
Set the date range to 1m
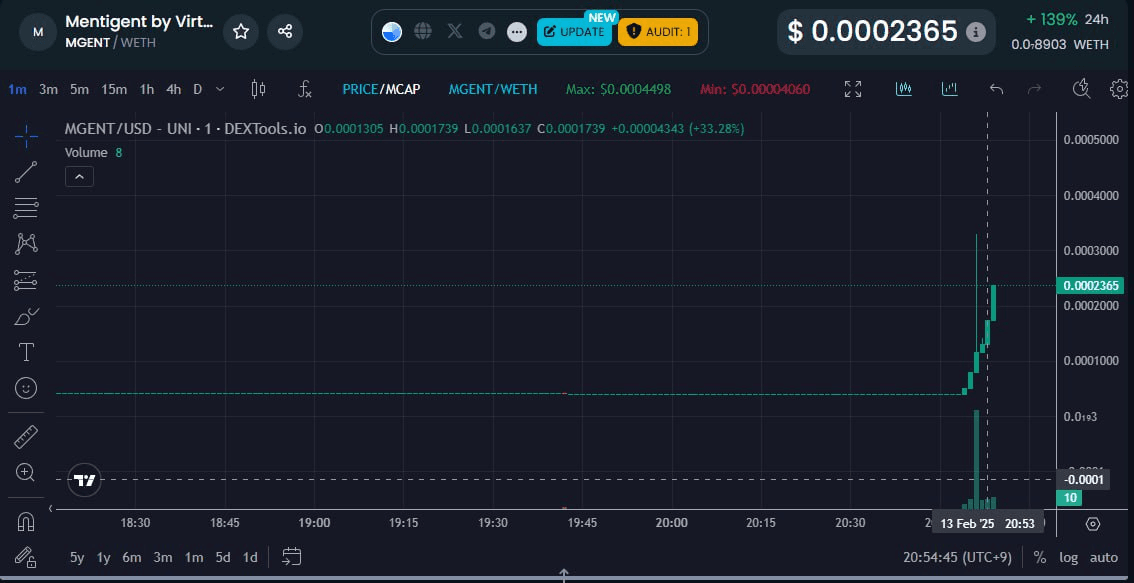point(194,557)
